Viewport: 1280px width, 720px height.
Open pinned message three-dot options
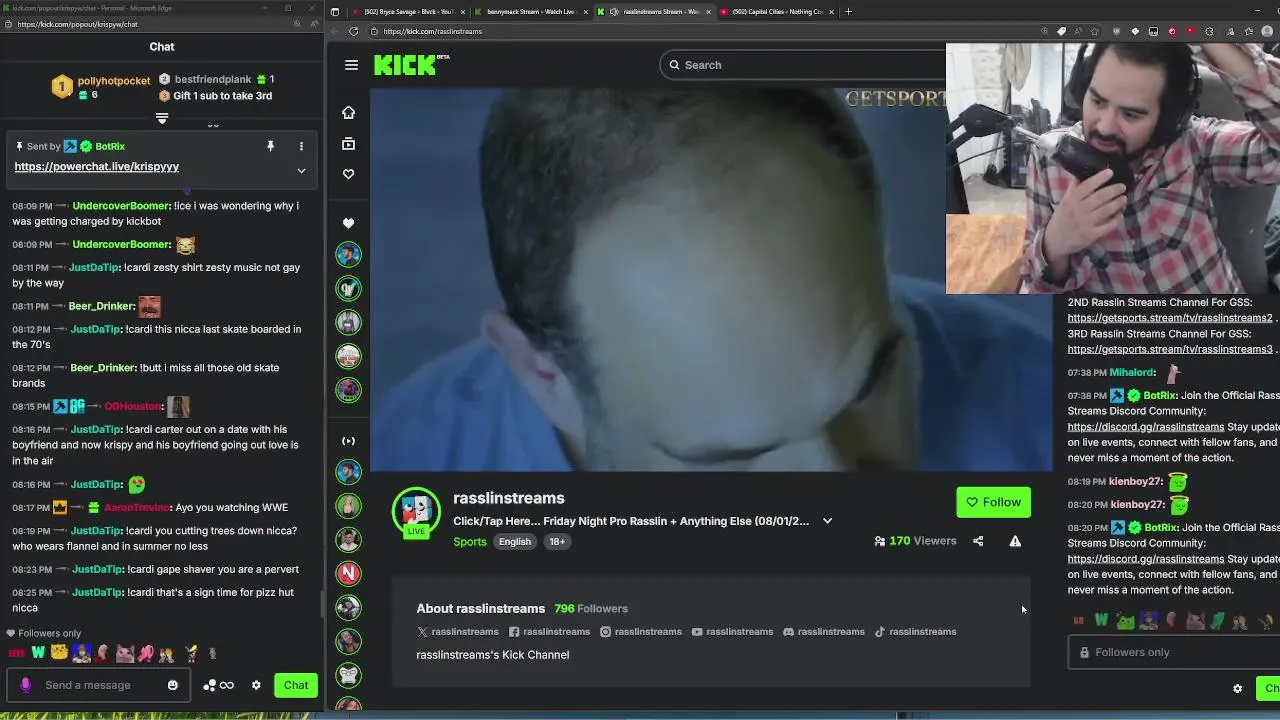(x=301, y=146)
